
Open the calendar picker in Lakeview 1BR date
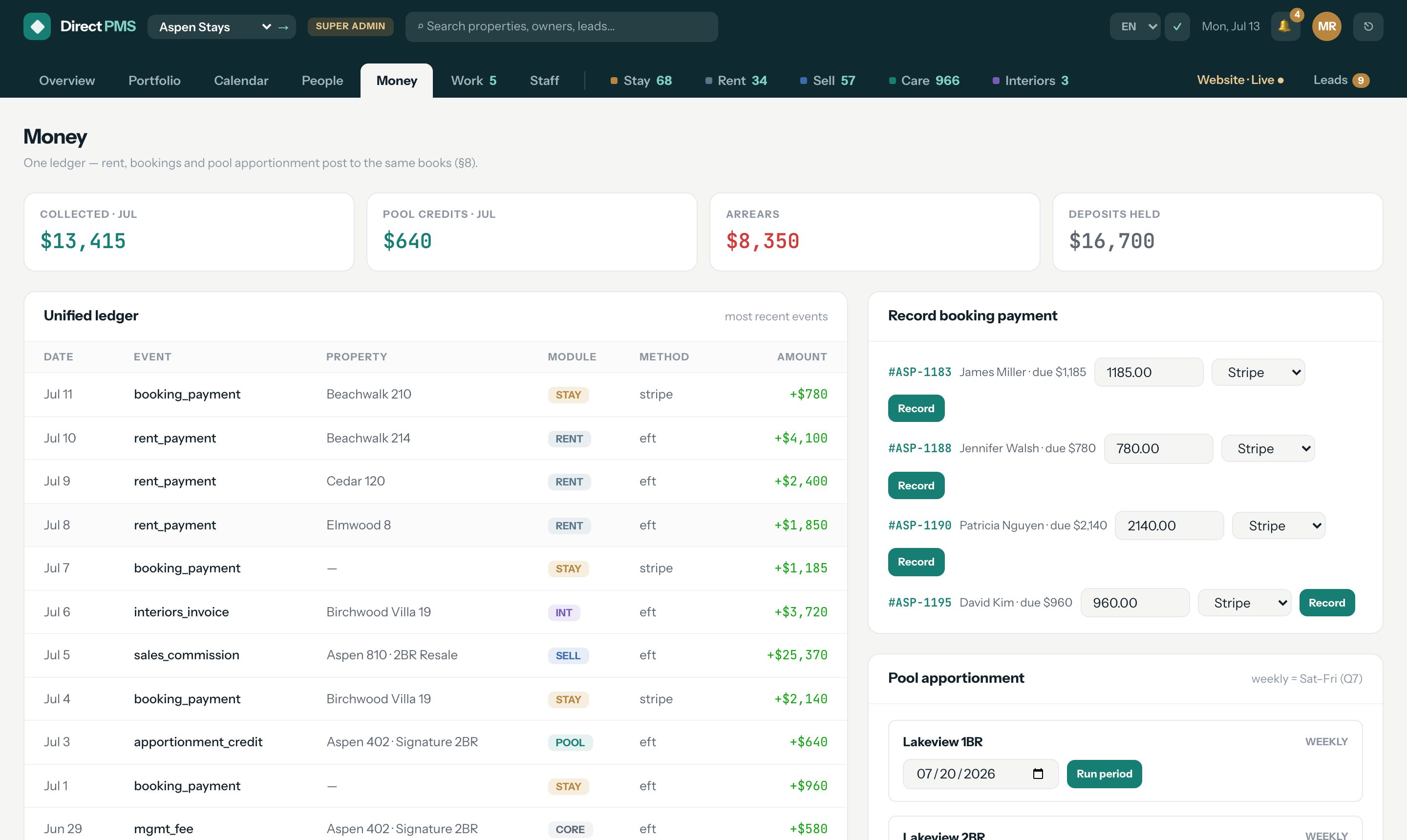tap(1038, 774)
